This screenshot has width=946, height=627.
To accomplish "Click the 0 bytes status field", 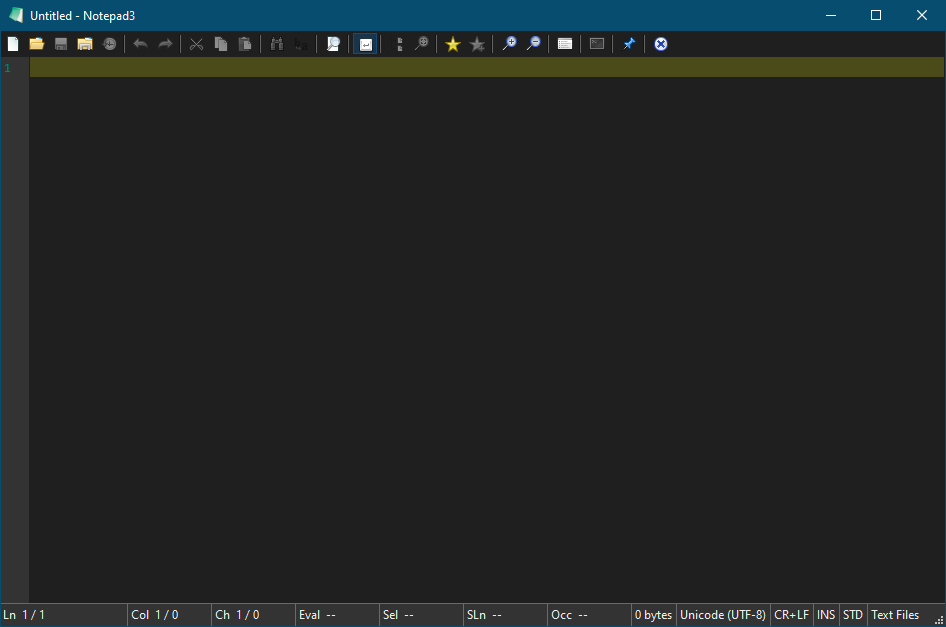I will point(653,615).
